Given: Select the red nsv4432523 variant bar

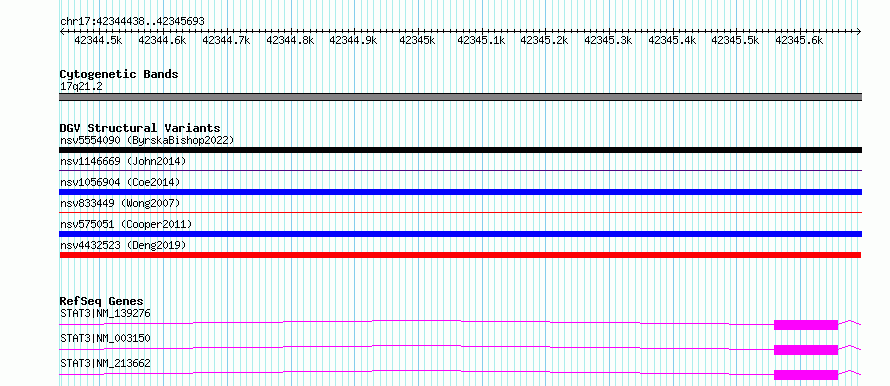Looking at the screenshot, I should point(460,255).
